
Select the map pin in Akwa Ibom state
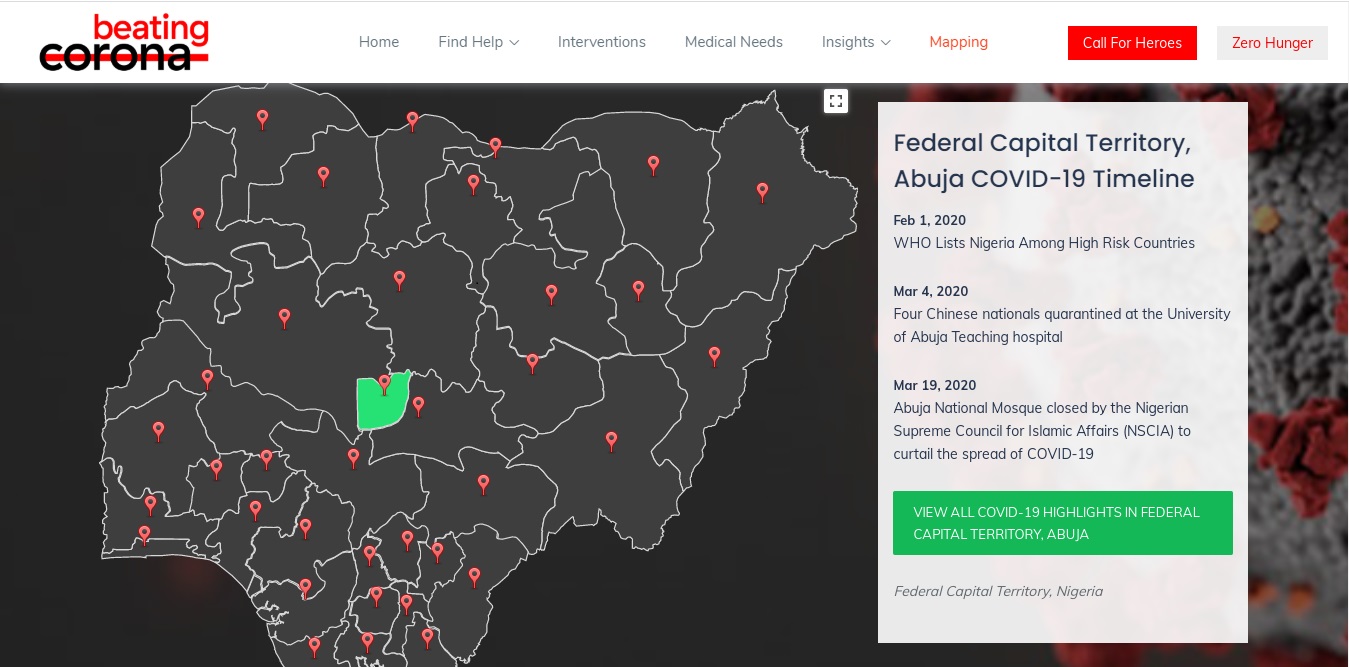point(427,637)
